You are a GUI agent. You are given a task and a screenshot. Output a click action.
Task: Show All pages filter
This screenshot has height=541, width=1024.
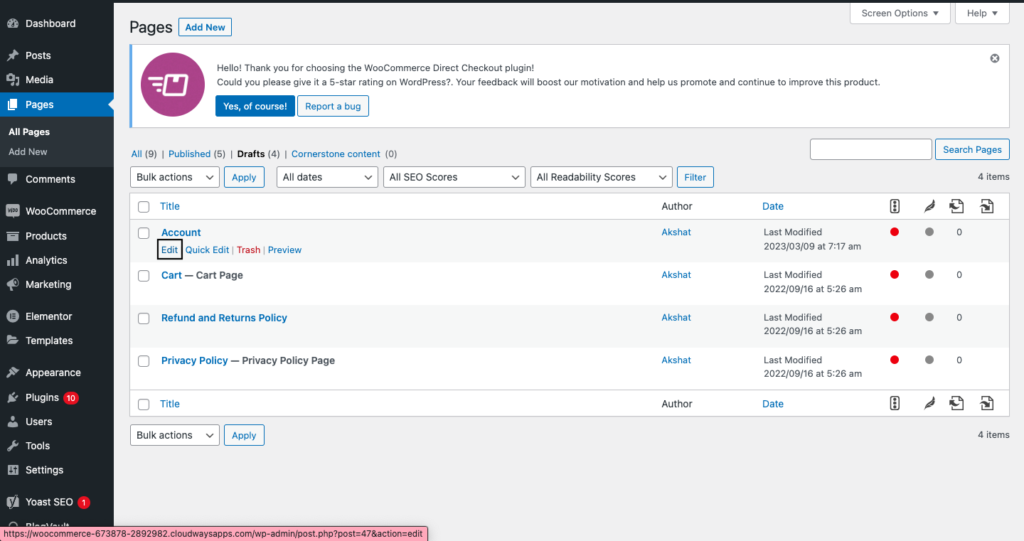(136, 154)
